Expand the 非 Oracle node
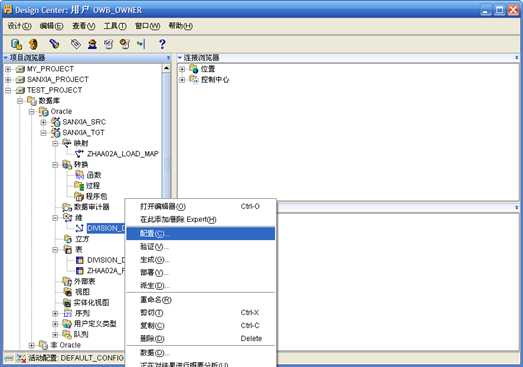 [x=31, y=345]
